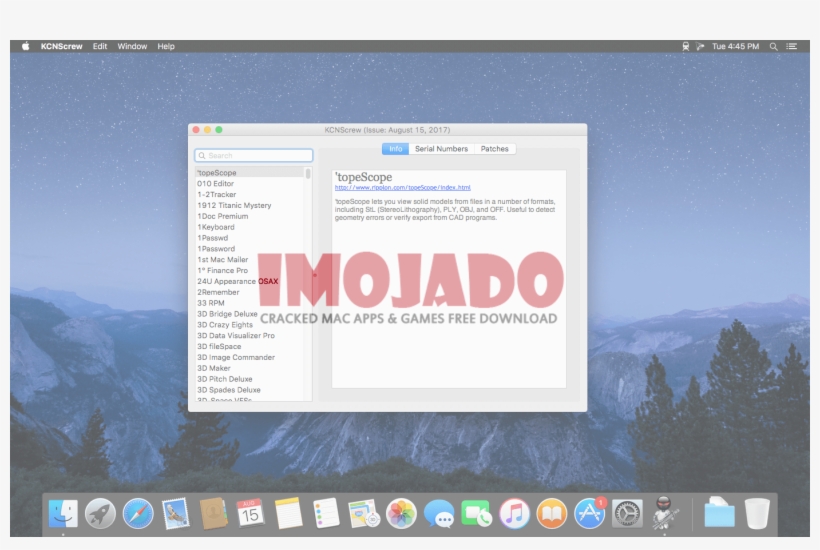Click KCNScrew app icon in dock
820x550 pixels.
(664, 513)
